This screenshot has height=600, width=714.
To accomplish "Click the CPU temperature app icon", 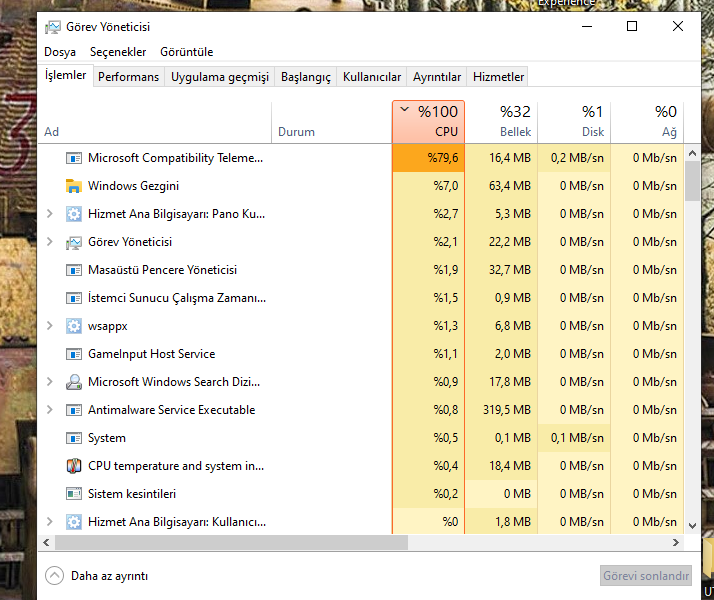I will tap(74, 466).
